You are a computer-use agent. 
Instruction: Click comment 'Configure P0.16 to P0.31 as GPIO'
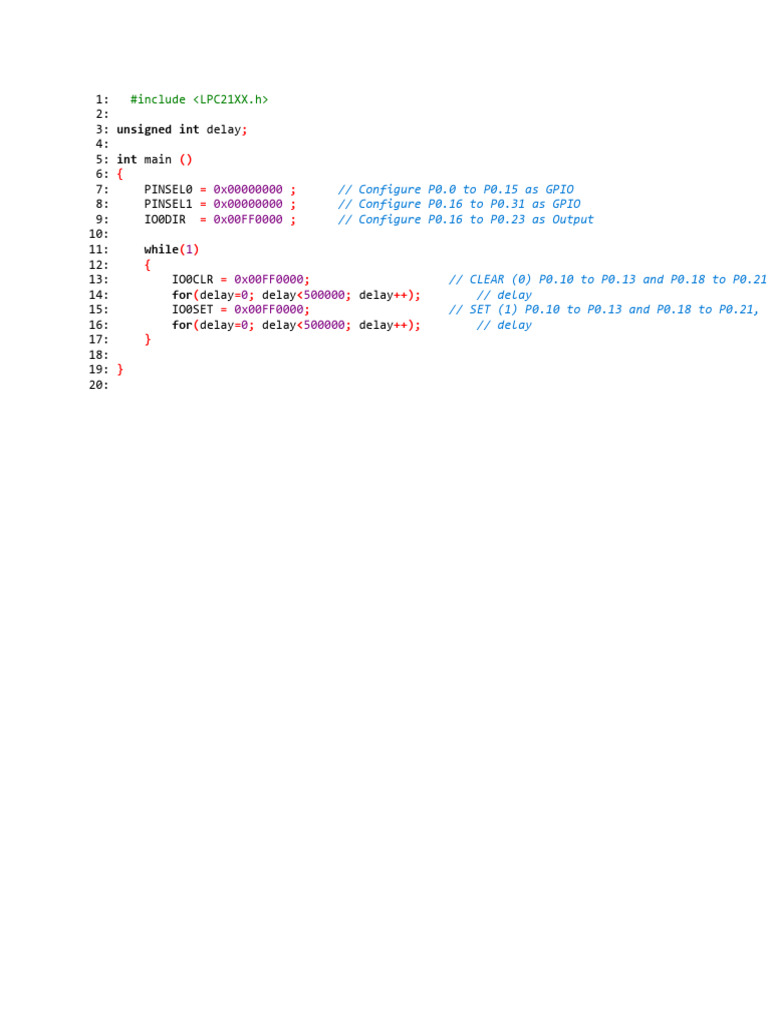459,204
